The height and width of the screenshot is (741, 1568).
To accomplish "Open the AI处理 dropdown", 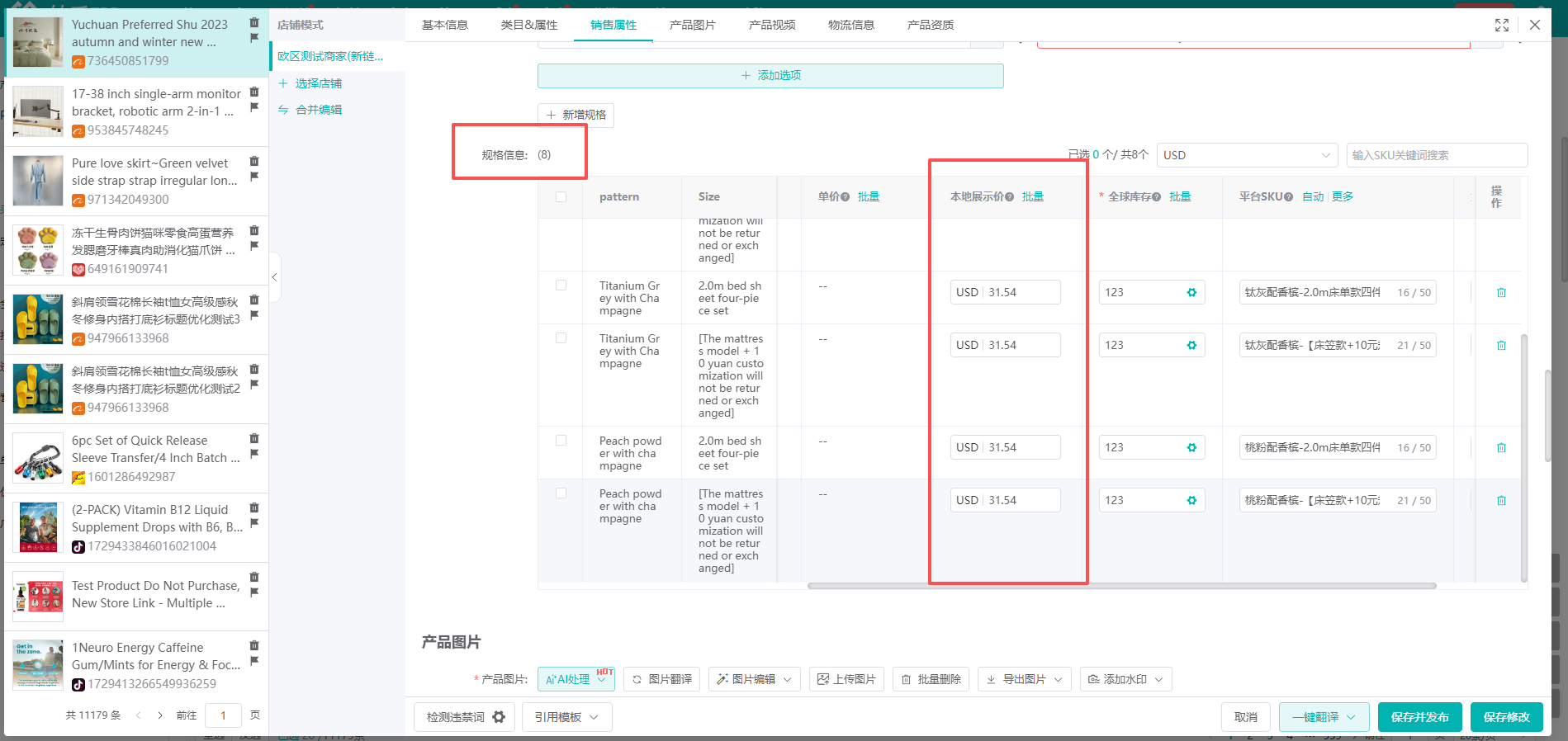I will point(576,679).
